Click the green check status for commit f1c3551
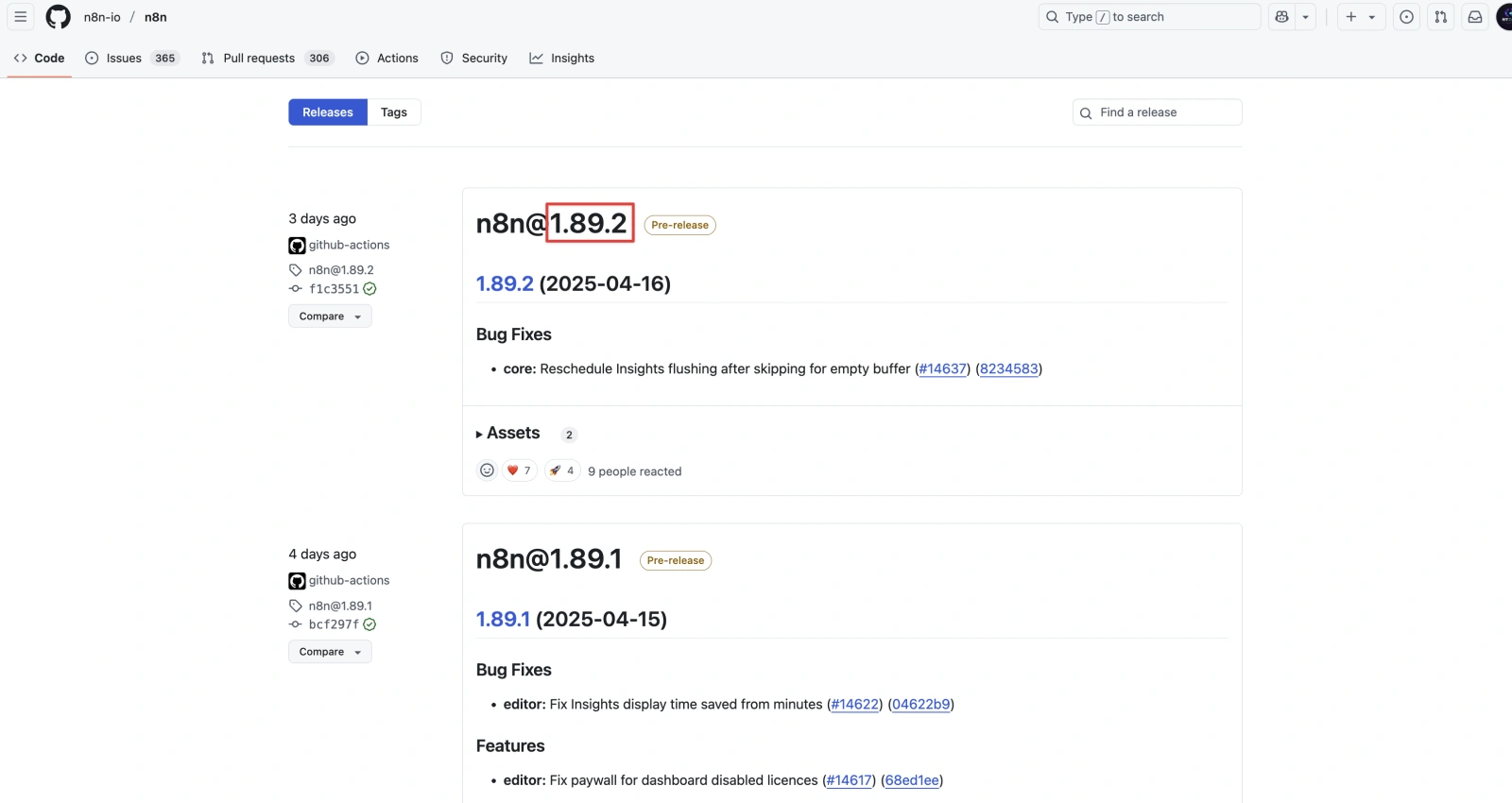Screen dimensions: 1512x803 (x=369, y=289)
